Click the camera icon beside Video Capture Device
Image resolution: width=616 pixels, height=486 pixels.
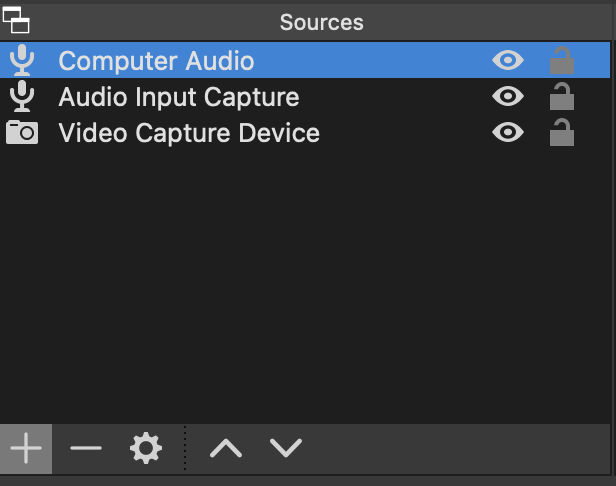[x=22, y=132]
